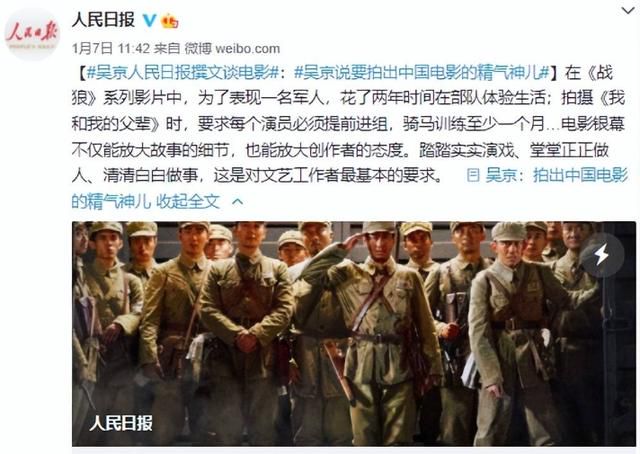Open the soldiers photo thumbnail
Viewport: 640px width, 454px height.
pyautogui.click(x=354, y=334)
